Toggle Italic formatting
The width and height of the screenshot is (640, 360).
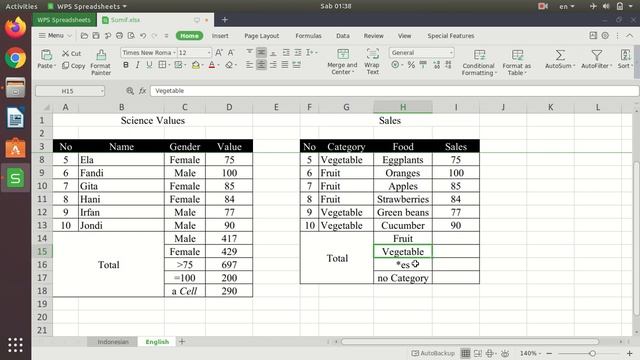pos(138,65)
